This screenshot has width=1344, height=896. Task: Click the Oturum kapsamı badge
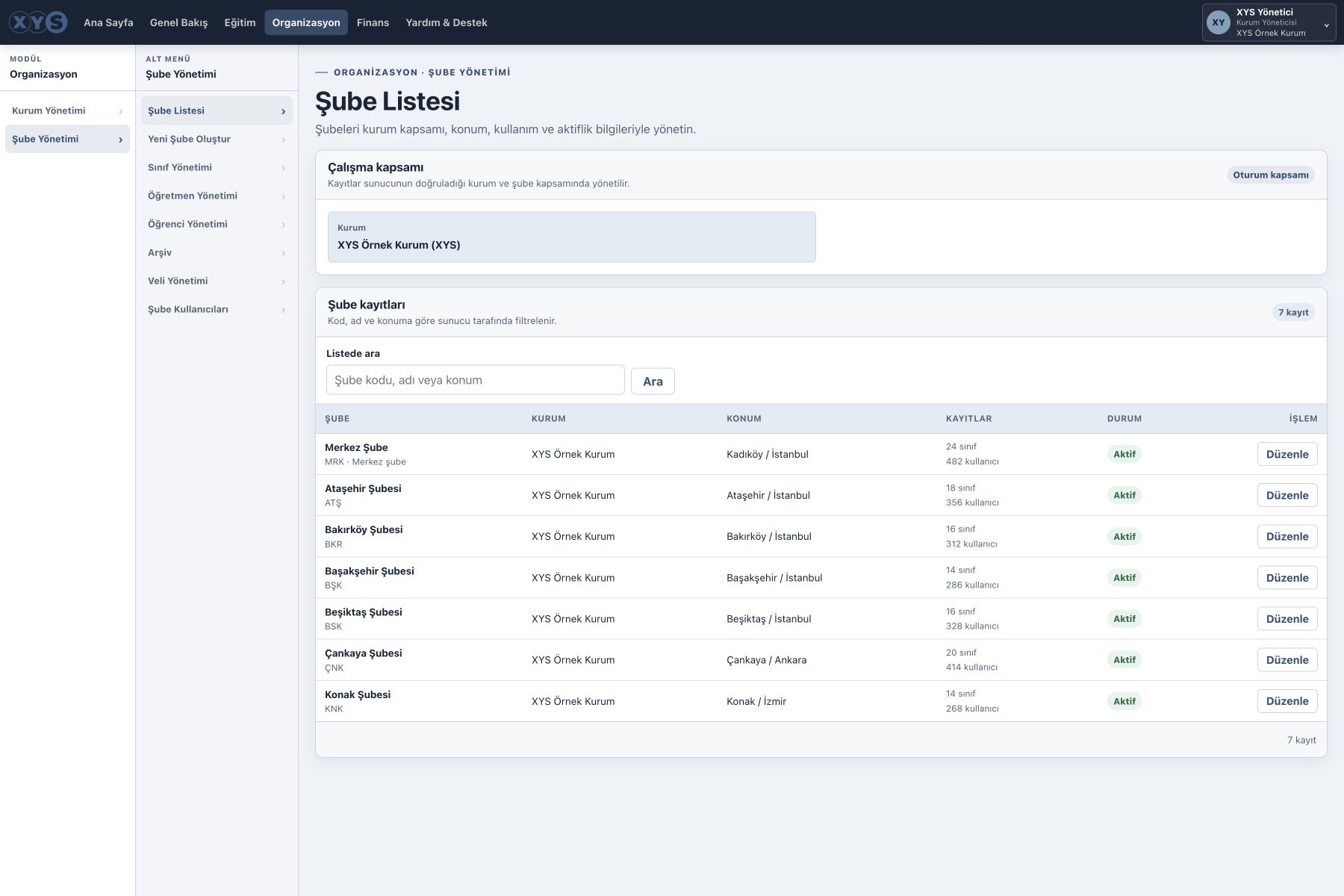tap(1270, 175)
